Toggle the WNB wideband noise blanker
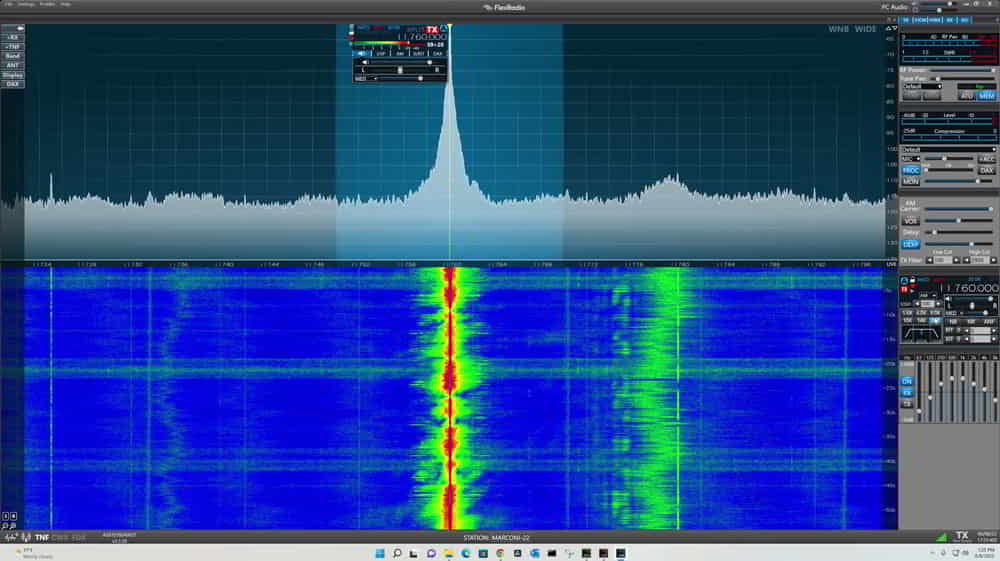 tap(839, 29)
